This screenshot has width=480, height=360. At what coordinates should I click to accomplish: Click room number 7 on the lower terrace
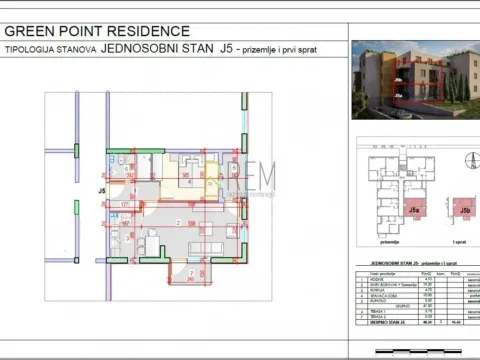[x=192, y=274]
